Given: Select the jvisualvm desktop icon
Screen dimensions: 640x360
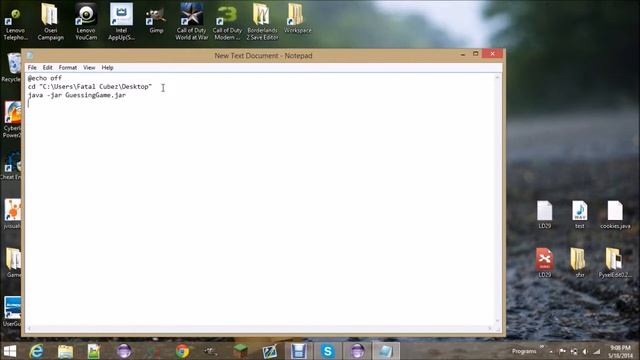Looking at the screenshot, I should point(12,214).
